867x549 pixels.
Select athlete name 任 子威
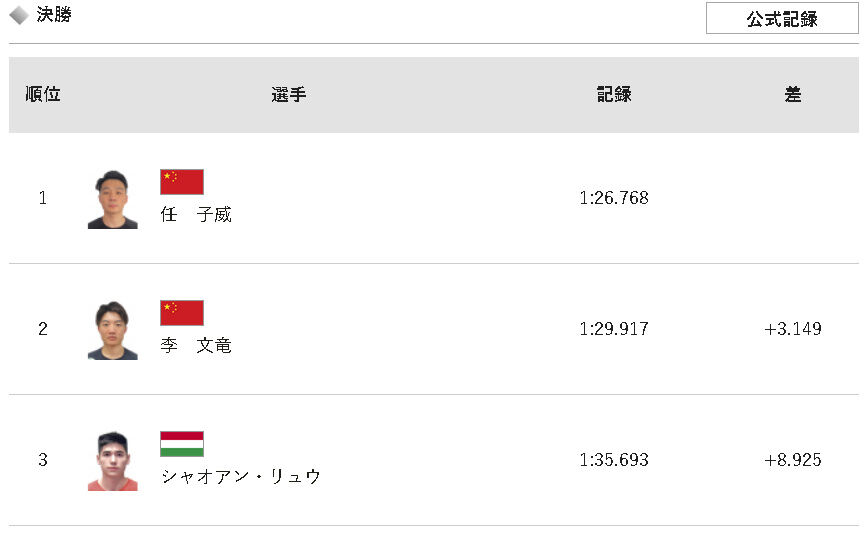(196, 214)
